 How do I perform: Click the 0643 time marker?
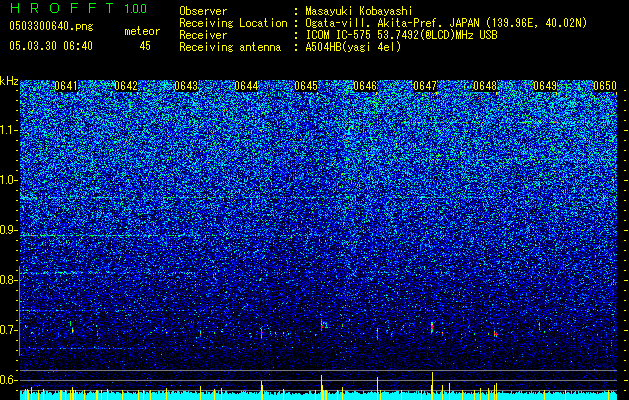coord(186,86)
